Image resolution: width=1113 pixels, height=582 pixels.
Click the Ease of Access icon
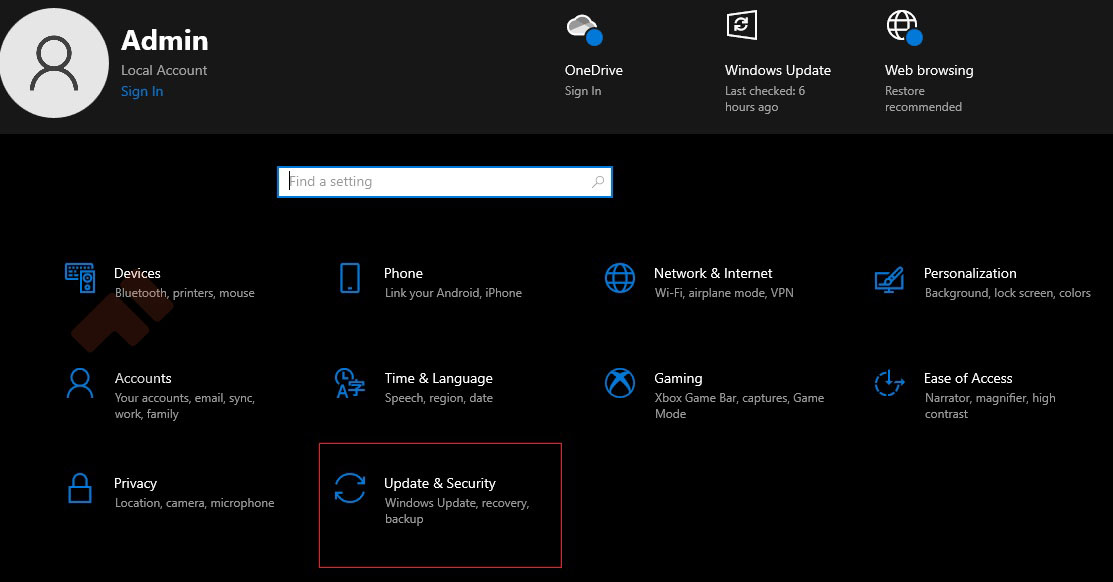[889, 383]
